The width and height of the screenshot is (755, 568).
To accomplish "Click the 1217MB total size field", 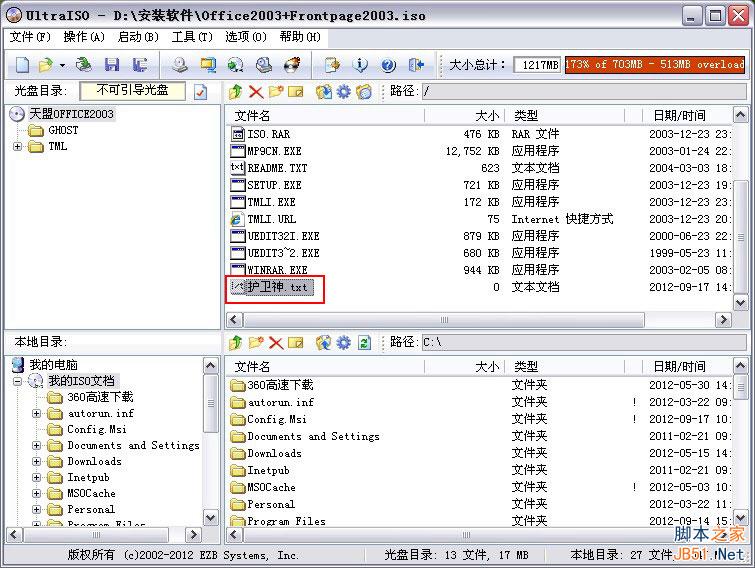I will click(x=537, y=65).
